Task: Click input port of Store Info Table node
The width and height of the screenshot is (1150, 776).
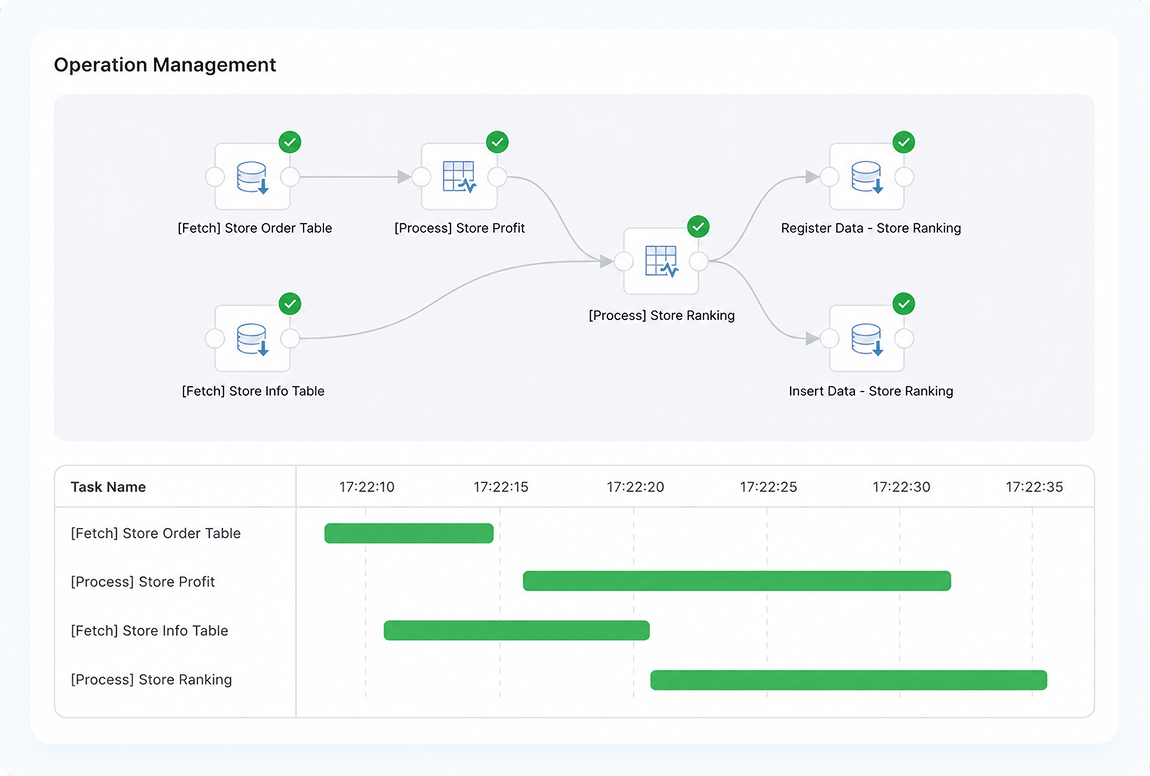Action: point(215,338)
